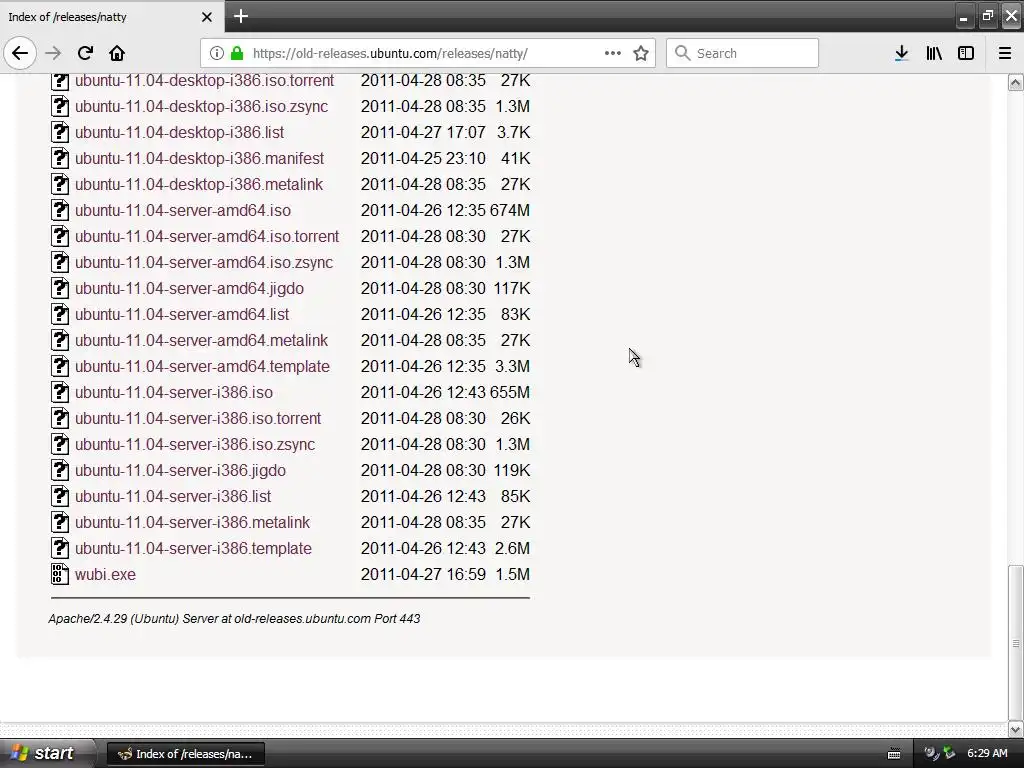This screenshot has width=1024, height=768.
Task: Open ubuntu-11.04-desktop-i386.iso.zsync link
Action: coord(201,106)
